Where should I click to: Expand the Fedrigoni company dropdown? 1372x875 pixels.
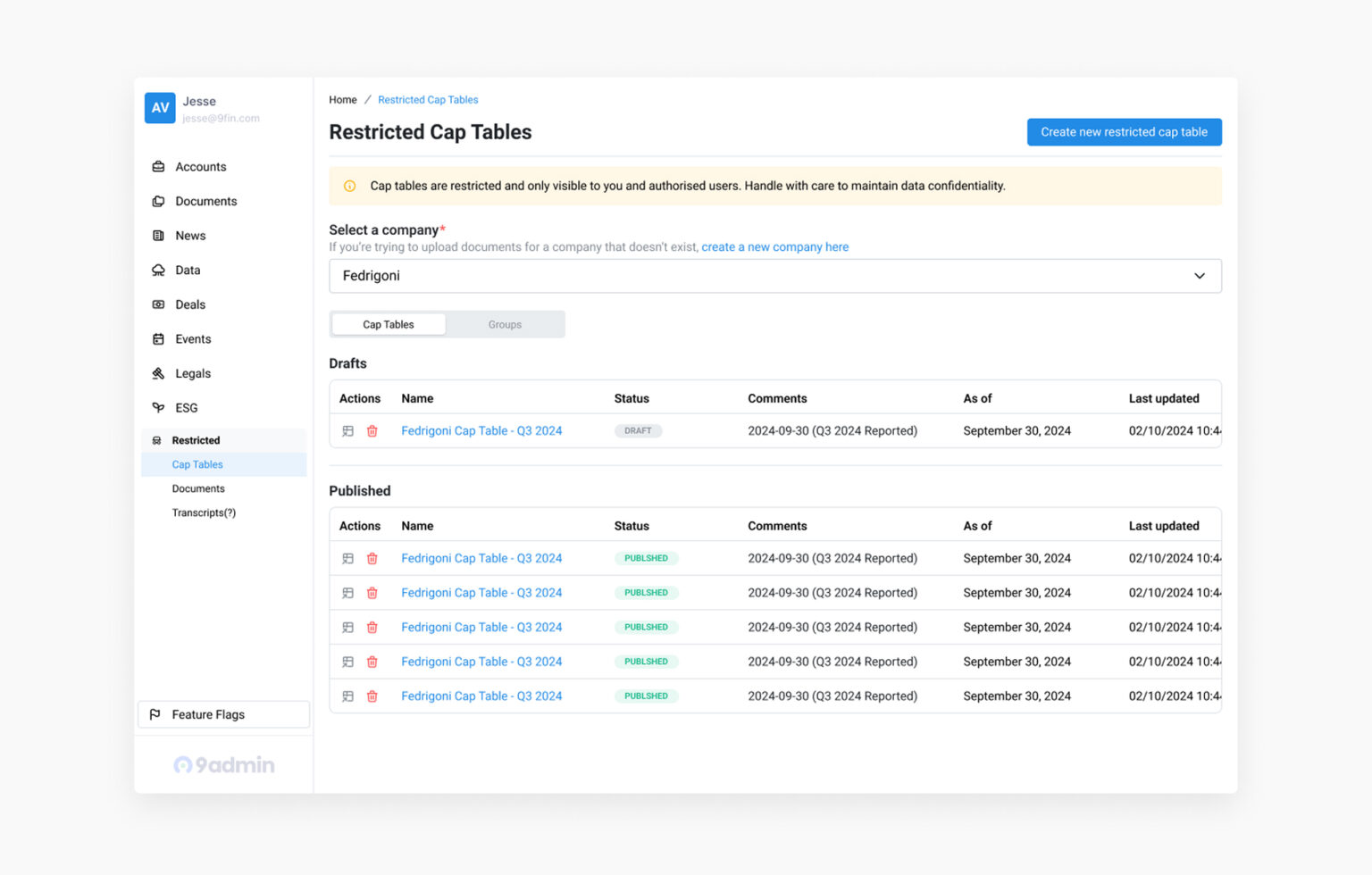tap(775, 276)
